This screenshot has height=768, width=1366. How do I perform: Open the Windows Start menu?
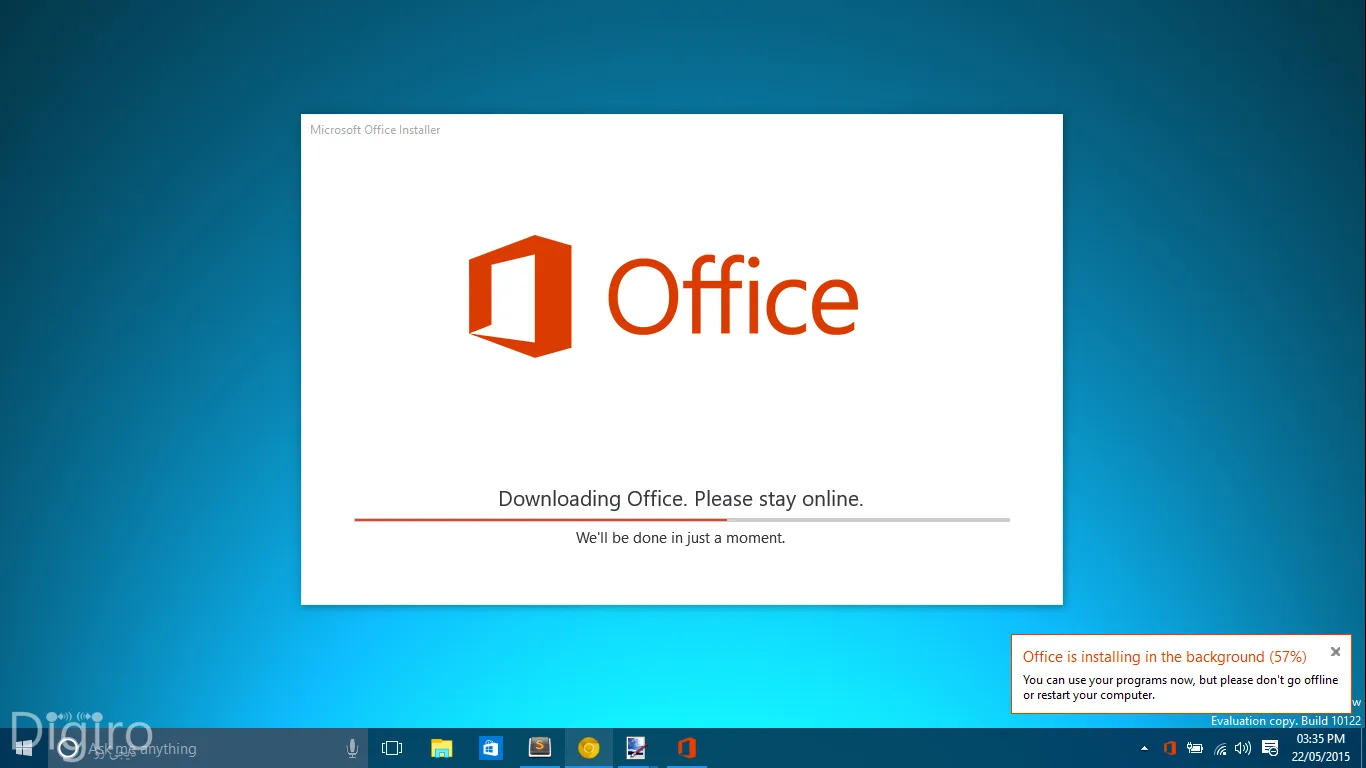24,748
